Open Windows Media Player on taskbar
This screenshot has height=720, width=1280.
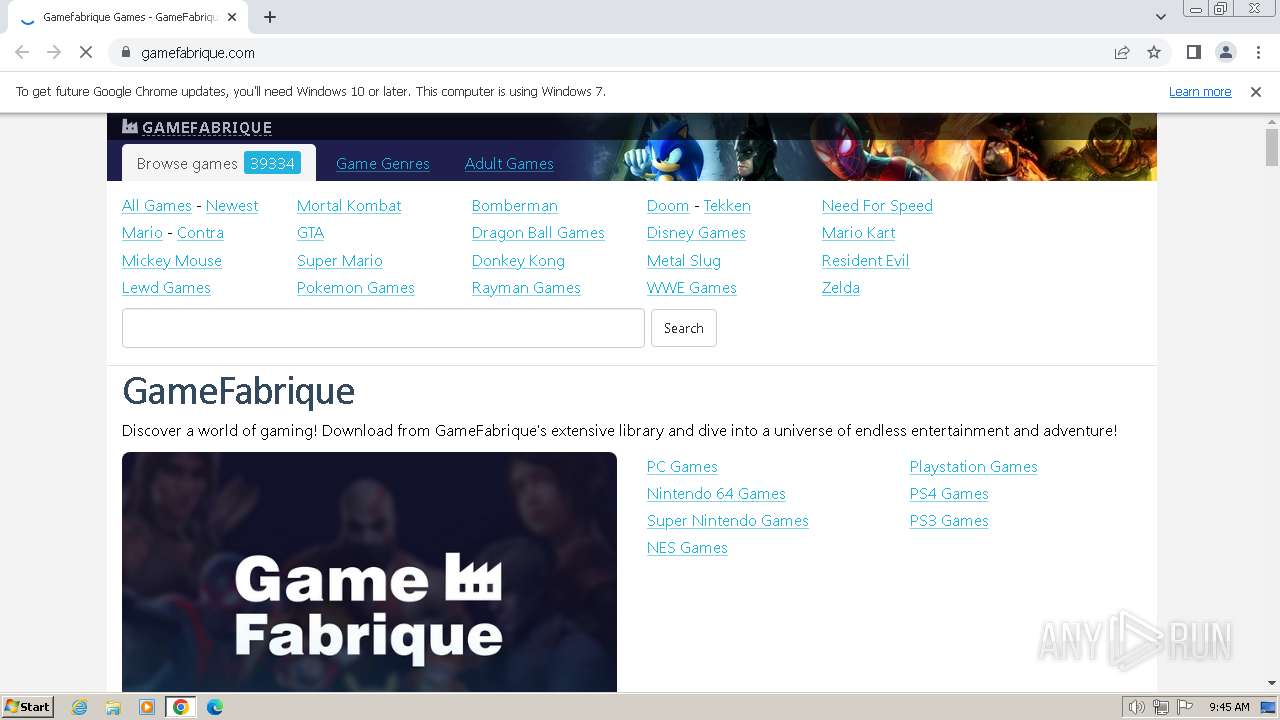click(x=147, y=707)
